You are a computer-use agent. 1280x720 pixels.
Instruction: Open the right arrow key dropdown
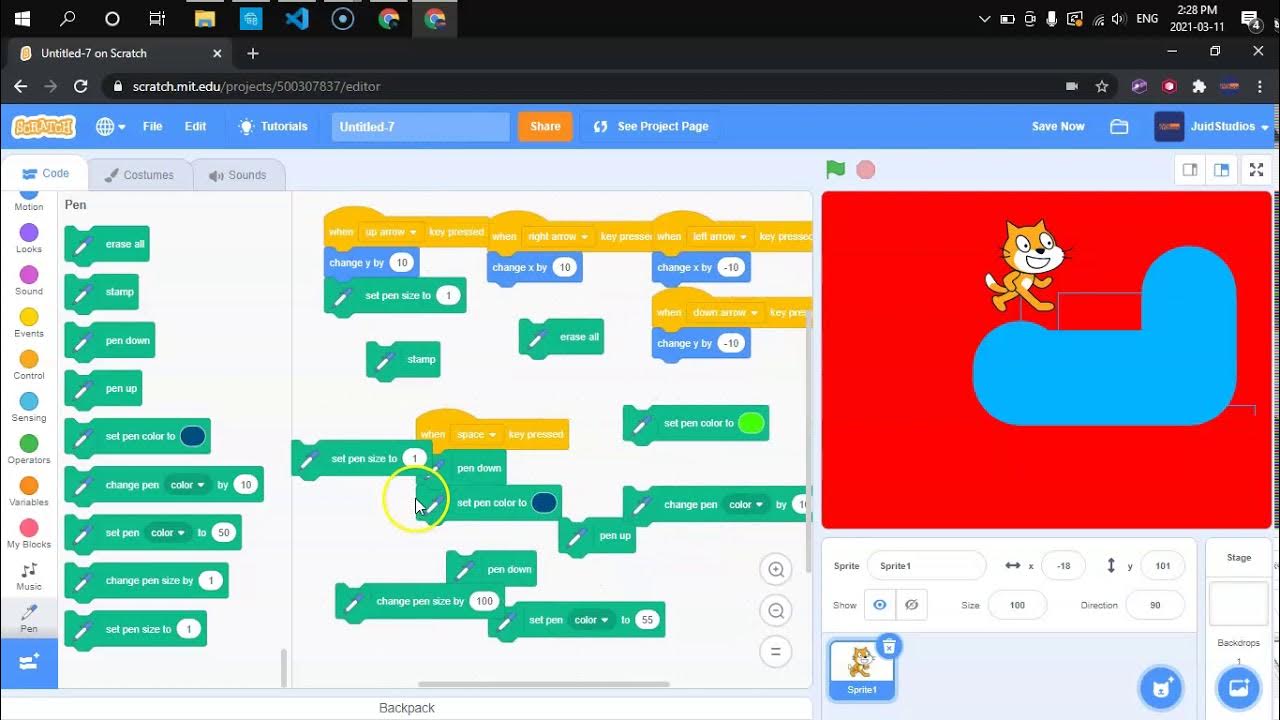point(557,237)
